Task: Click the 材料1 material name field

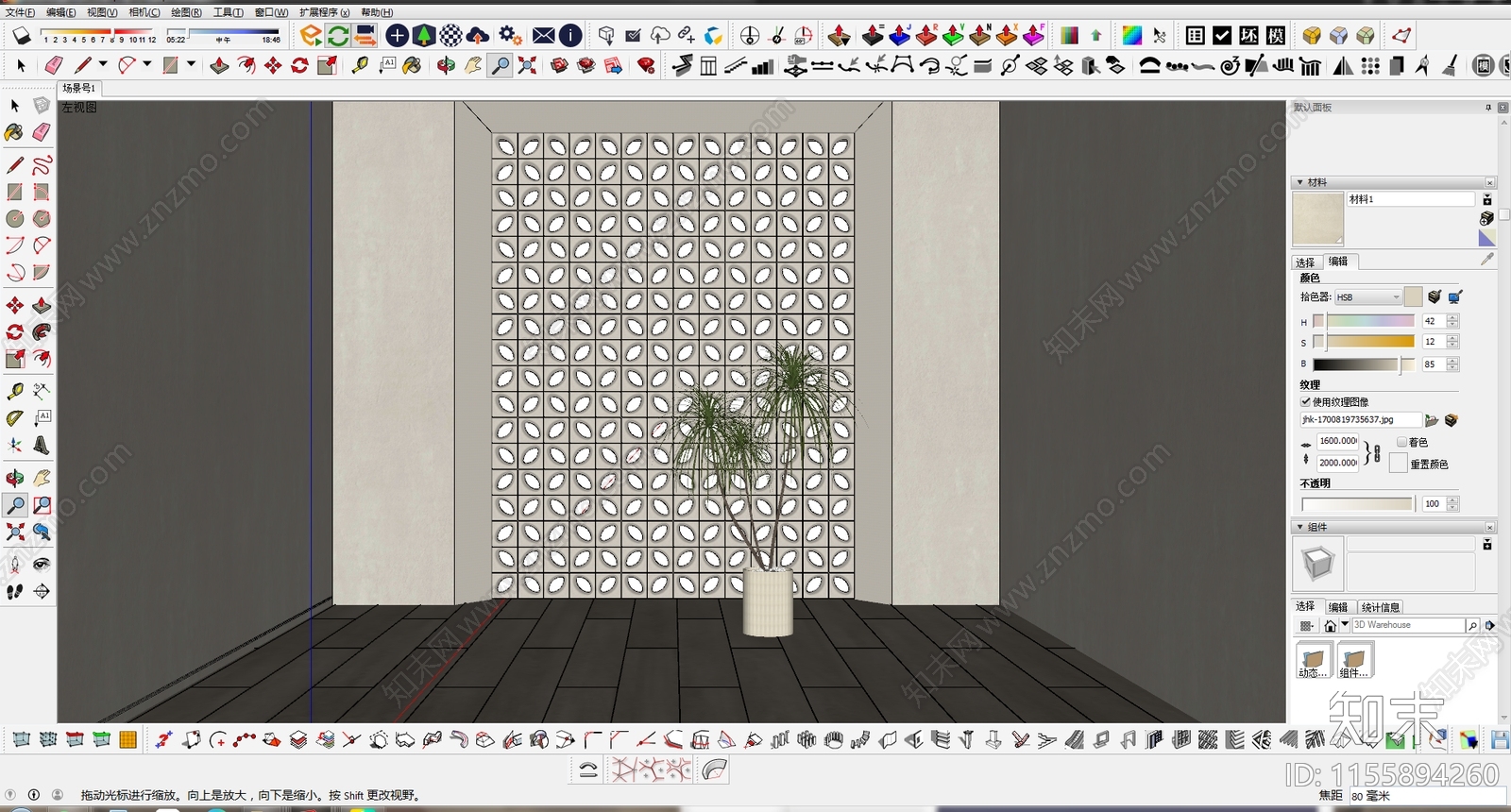Action: [1410, 199]
